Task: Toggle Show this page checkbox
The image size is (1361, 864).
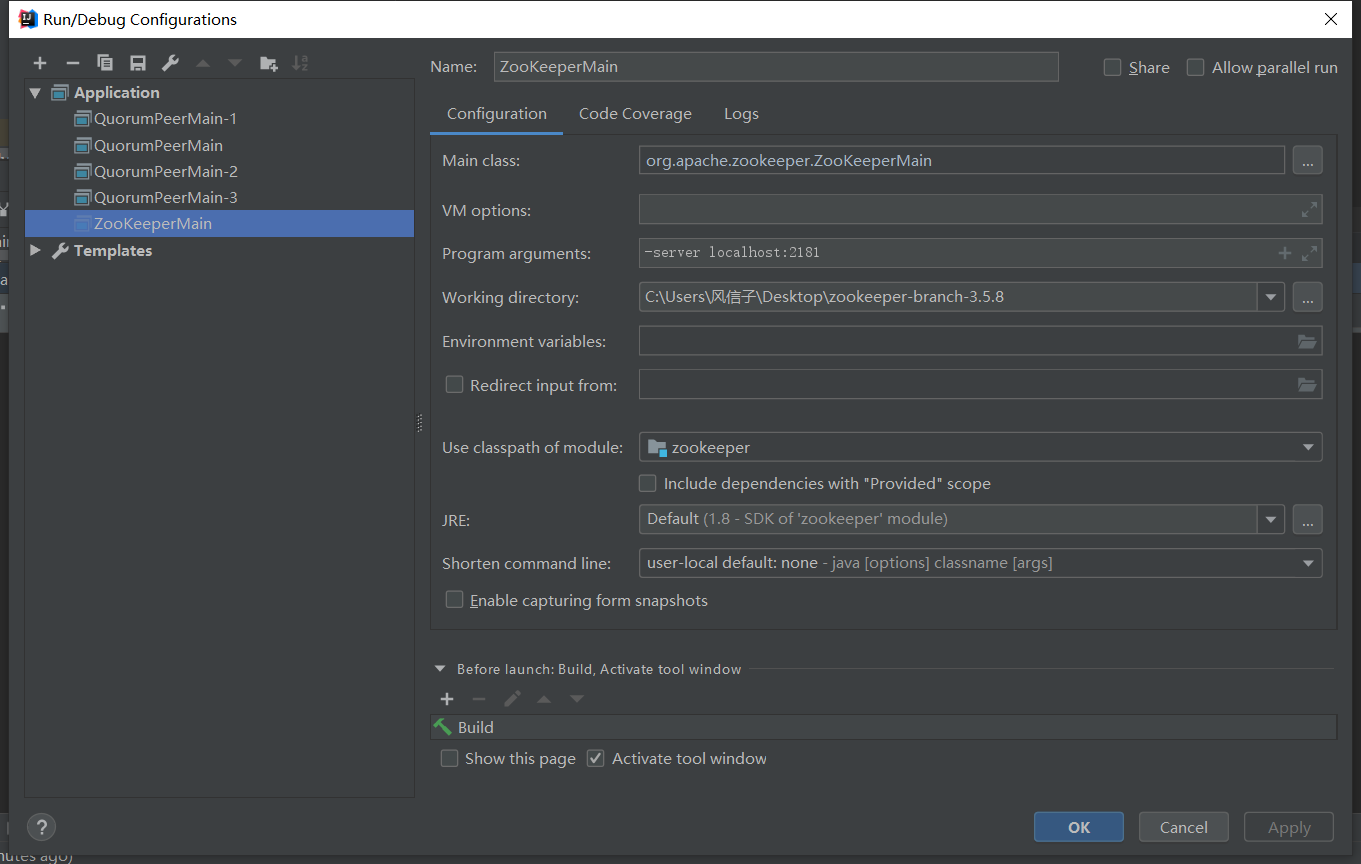Action: (x=450, y=758)
